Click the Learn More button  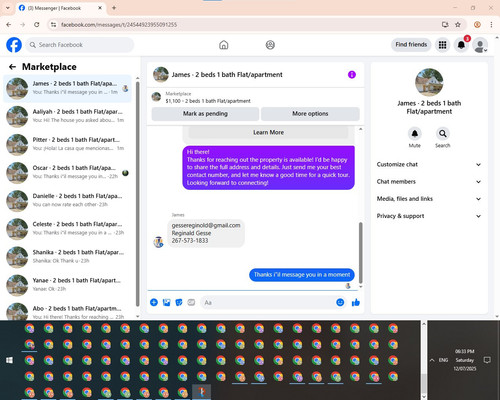coord(268,132)
